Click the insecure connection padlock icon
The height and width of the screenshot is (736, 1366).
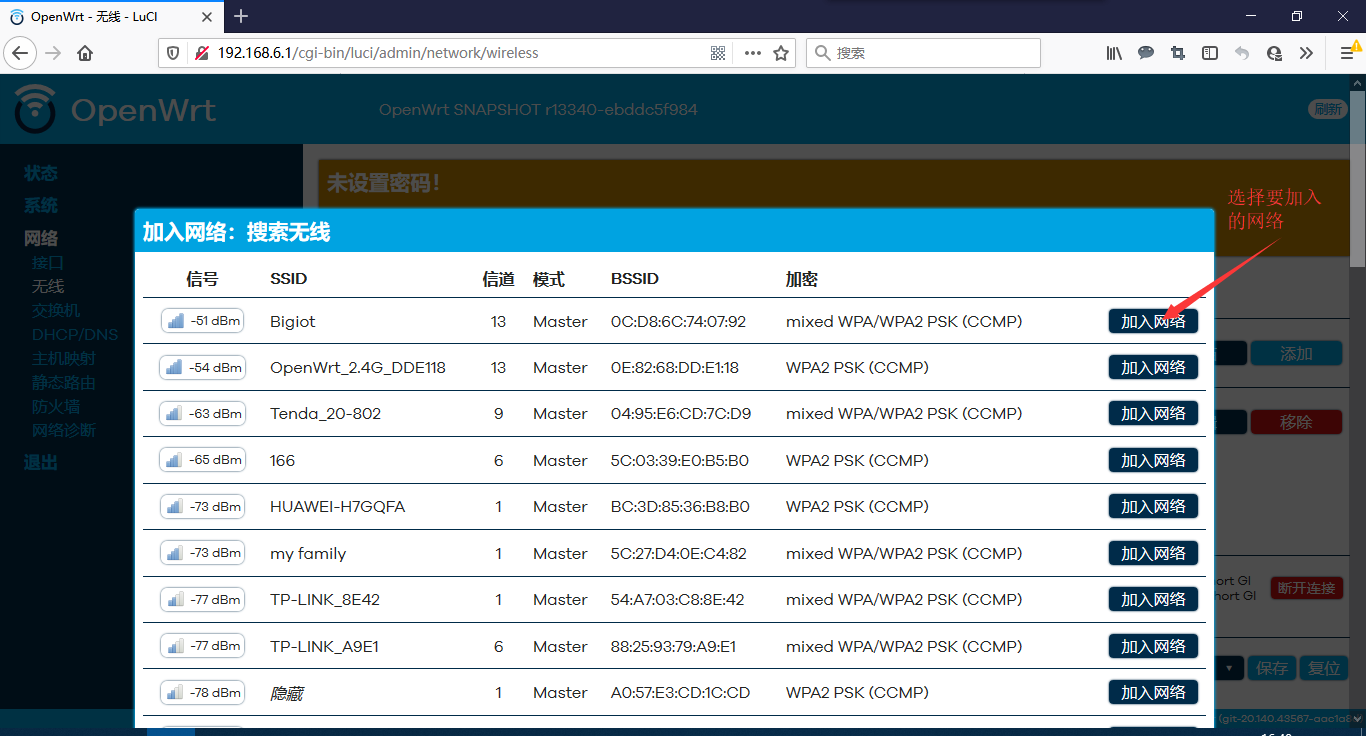[202, 53]
